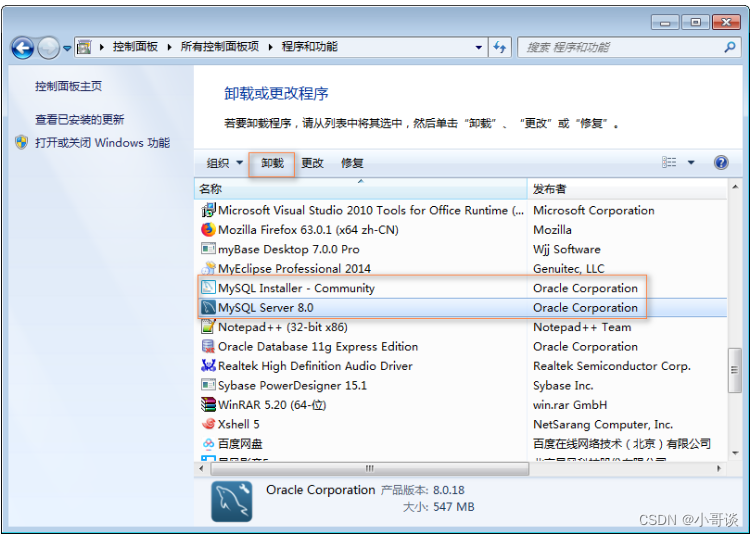Open the 组织 menu dropdown
This screenshot has height=537, width=754.
pyautogui.click(x=225, y=163)
